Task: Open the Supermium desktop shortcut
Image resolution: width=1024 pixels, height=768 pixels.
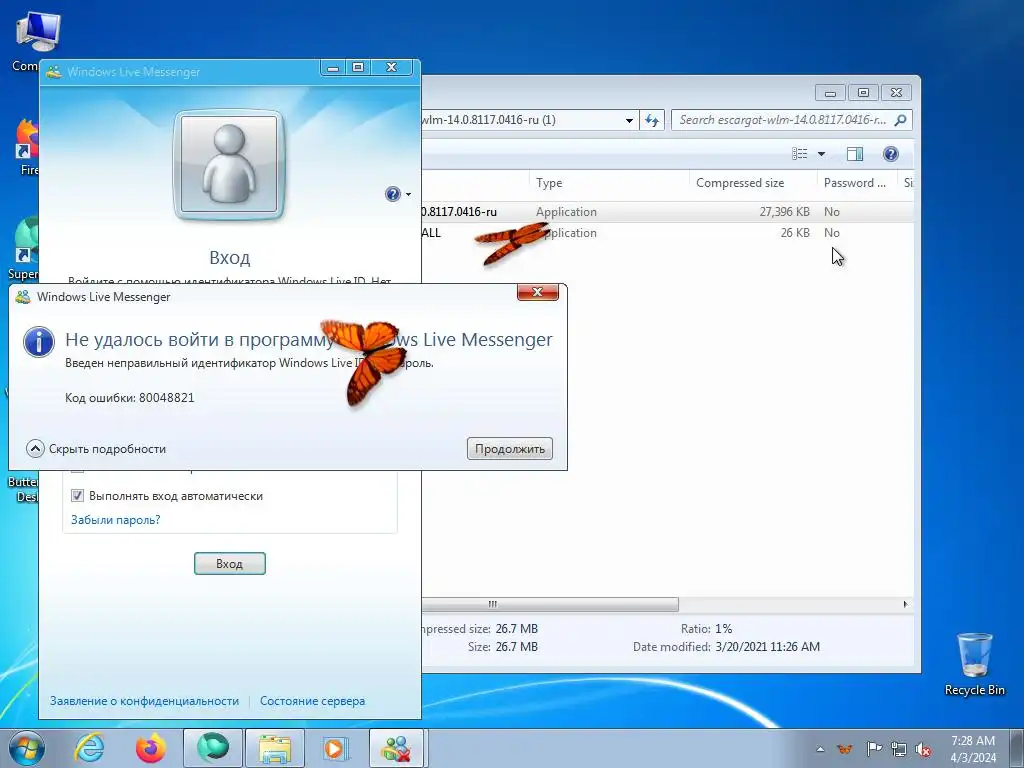Action: pyautogui.click(x=24, y=248)
